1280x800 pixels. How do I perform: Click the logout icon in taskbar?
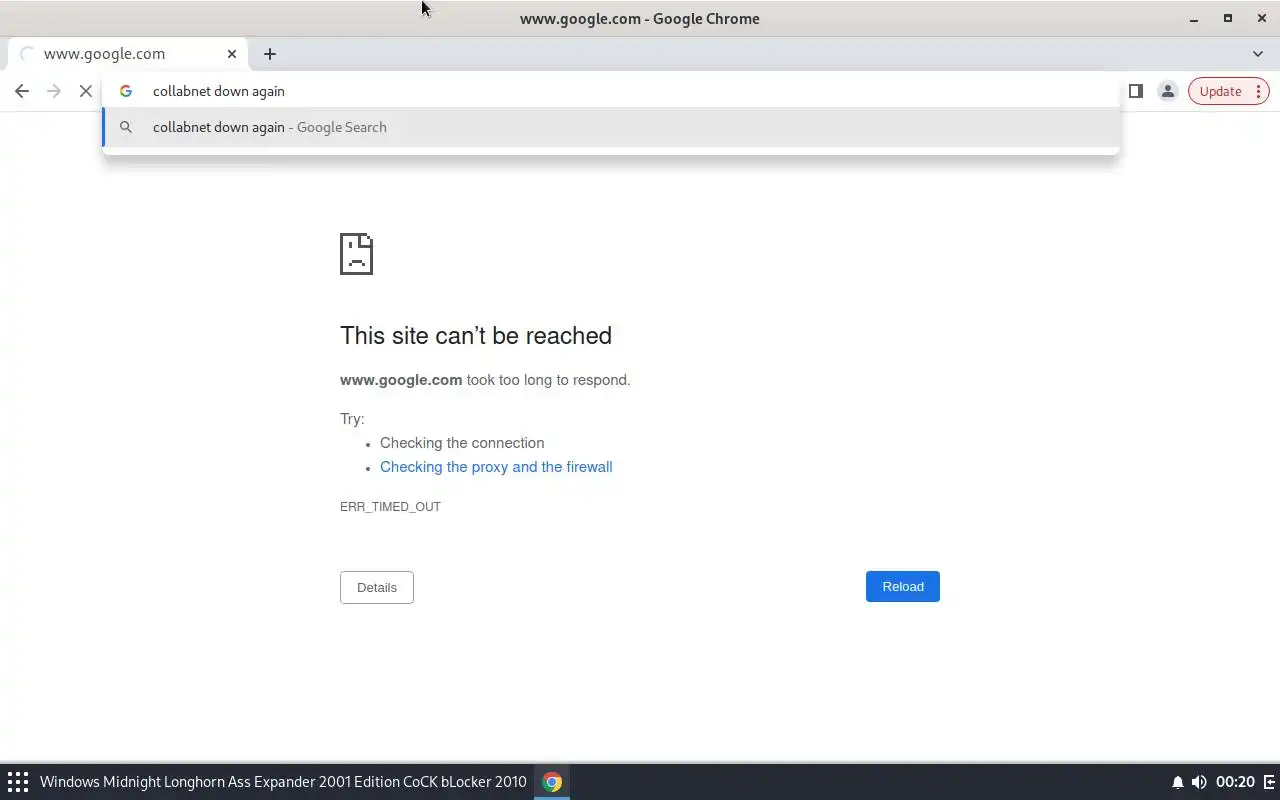(x=1270, y=782)
